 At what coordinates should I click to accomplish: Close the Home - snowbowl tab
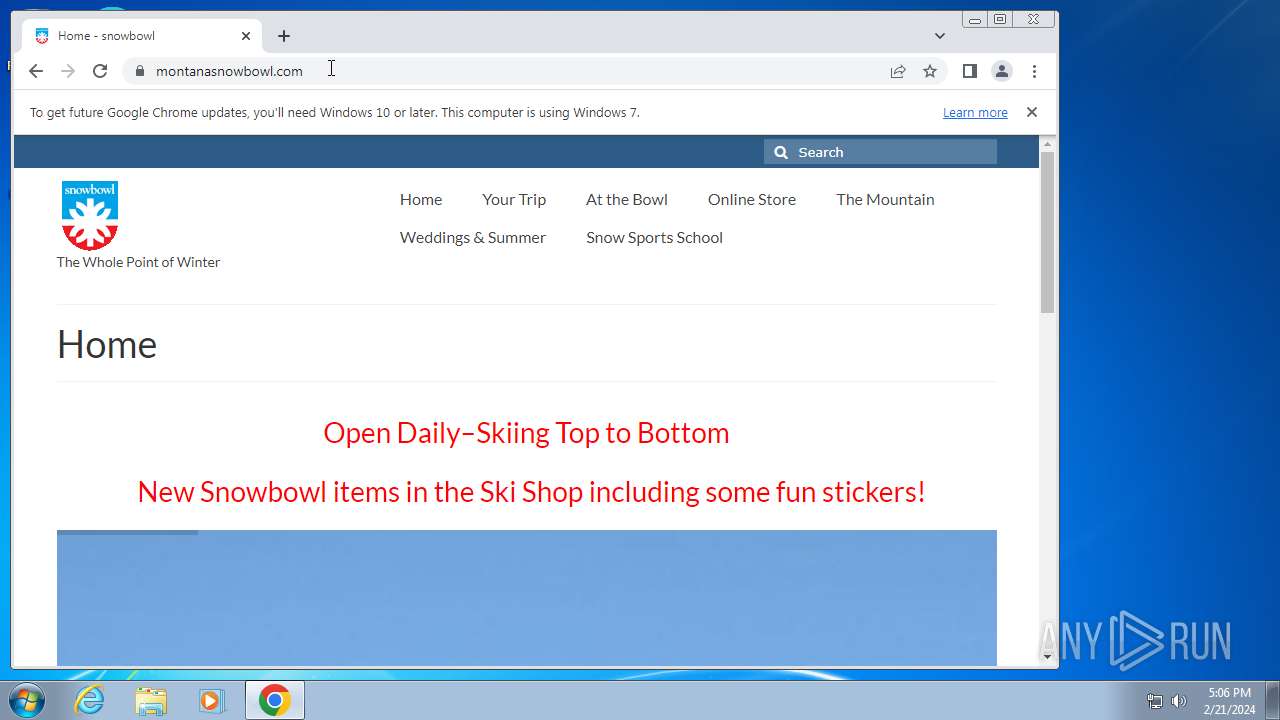point(246,36)
